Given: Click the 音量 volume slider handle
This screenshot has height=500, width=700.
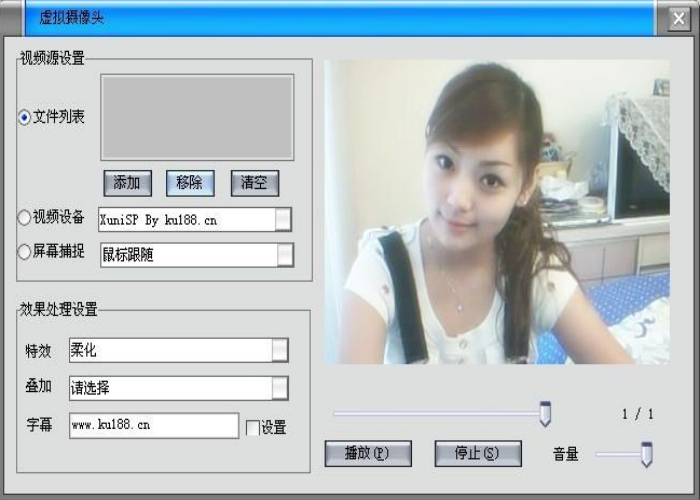Looking at the screenshot, I should point(646,454).
